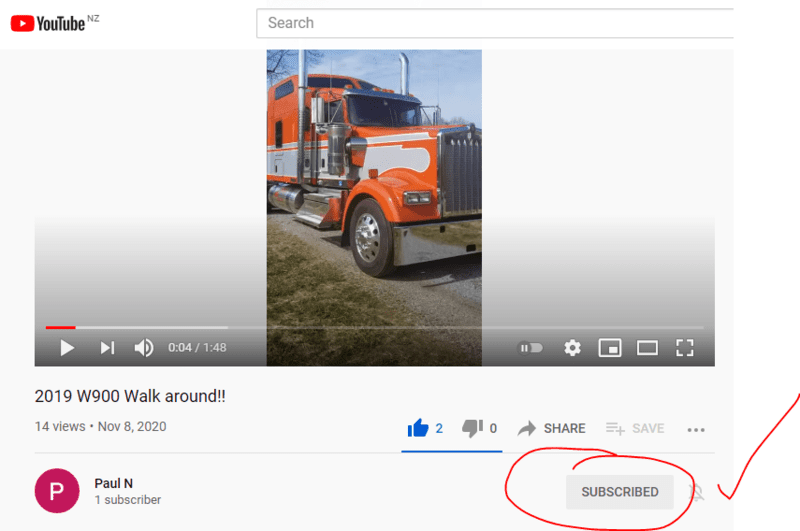Enter full screen mode
This screenshot has width=800, height=531.
point(685,348)
